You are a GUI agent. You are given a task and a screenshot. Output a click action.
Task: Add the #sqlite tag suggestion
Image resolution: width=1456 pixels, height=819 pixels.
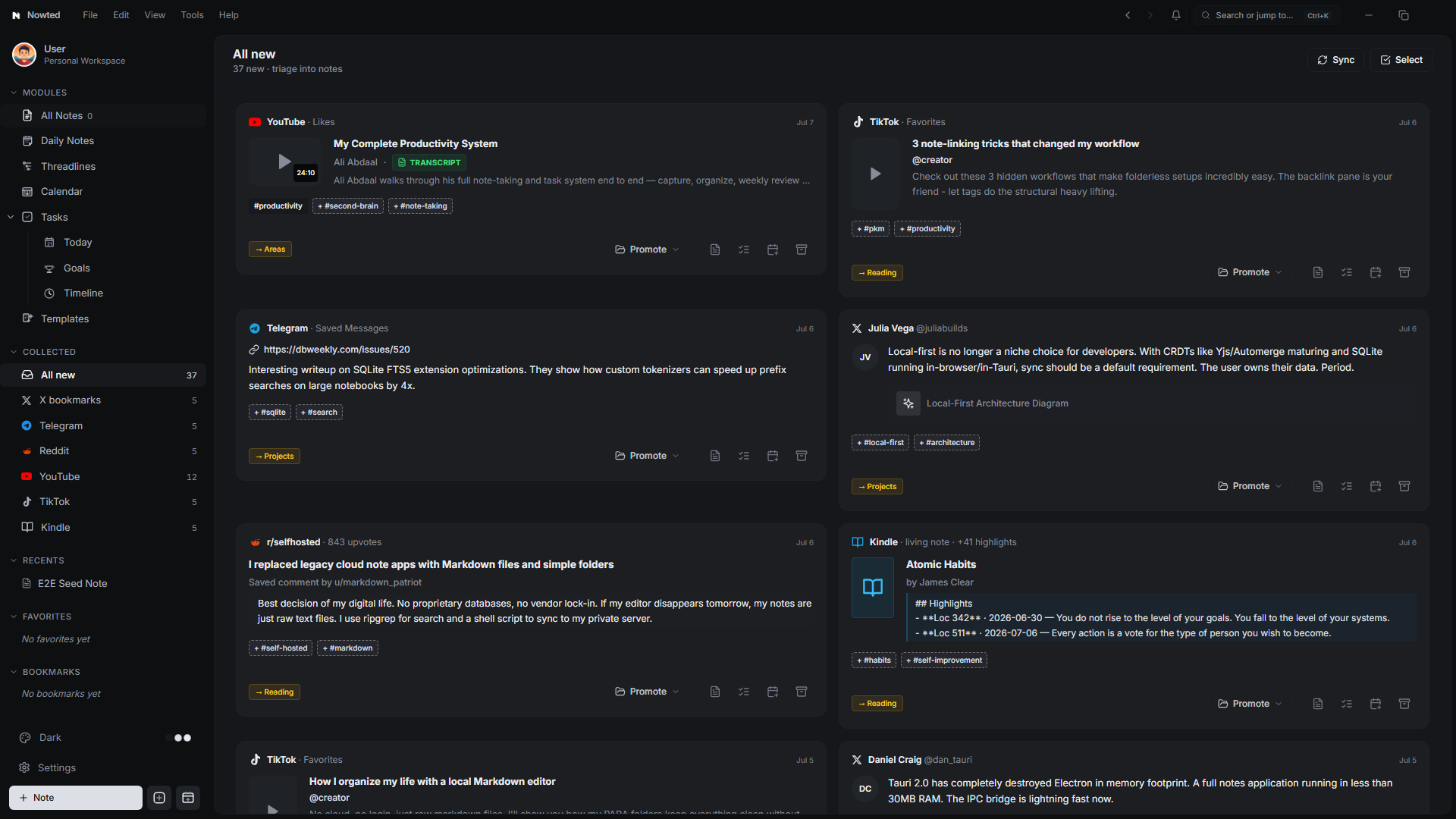[x=270, y=413]
